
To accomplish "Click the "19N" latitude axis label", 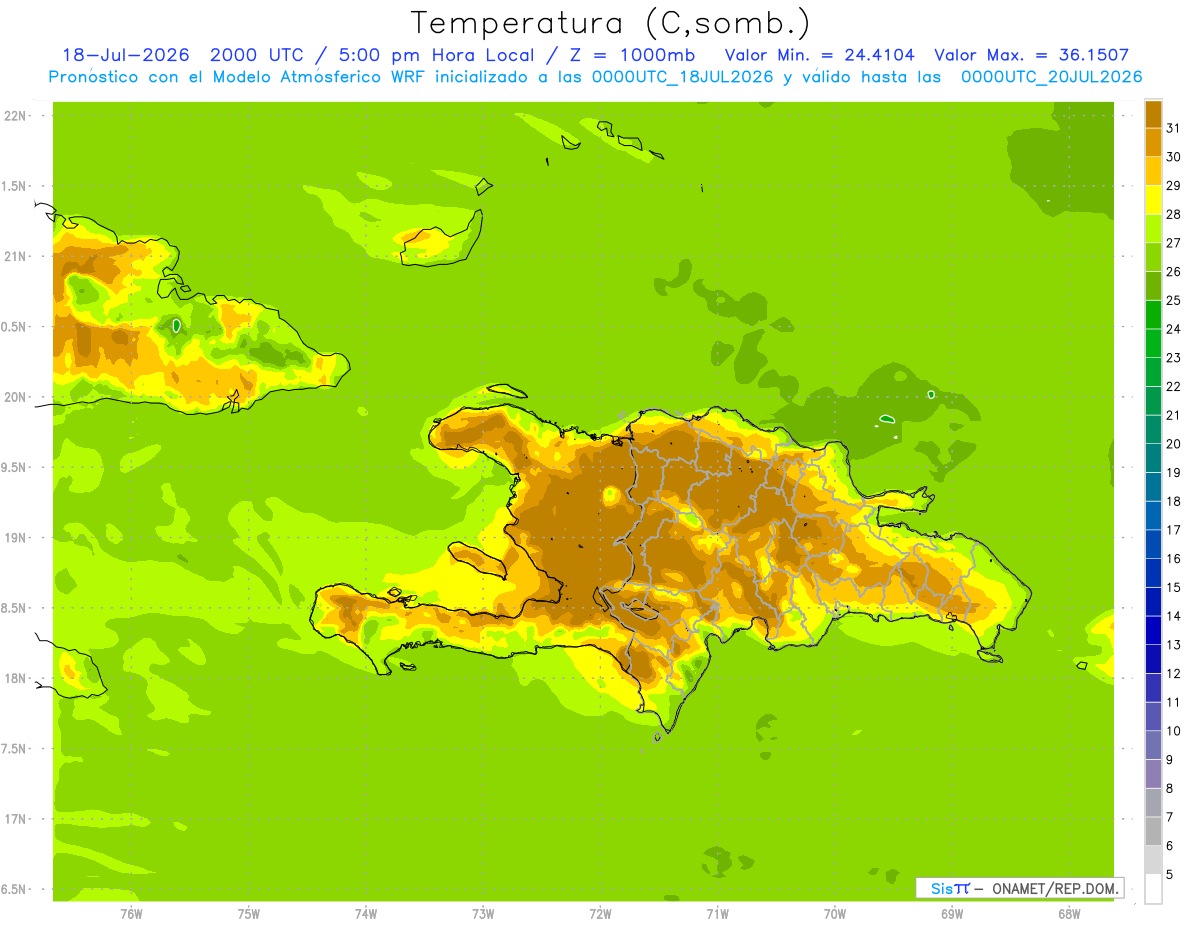I will click(x=17, y=538).
